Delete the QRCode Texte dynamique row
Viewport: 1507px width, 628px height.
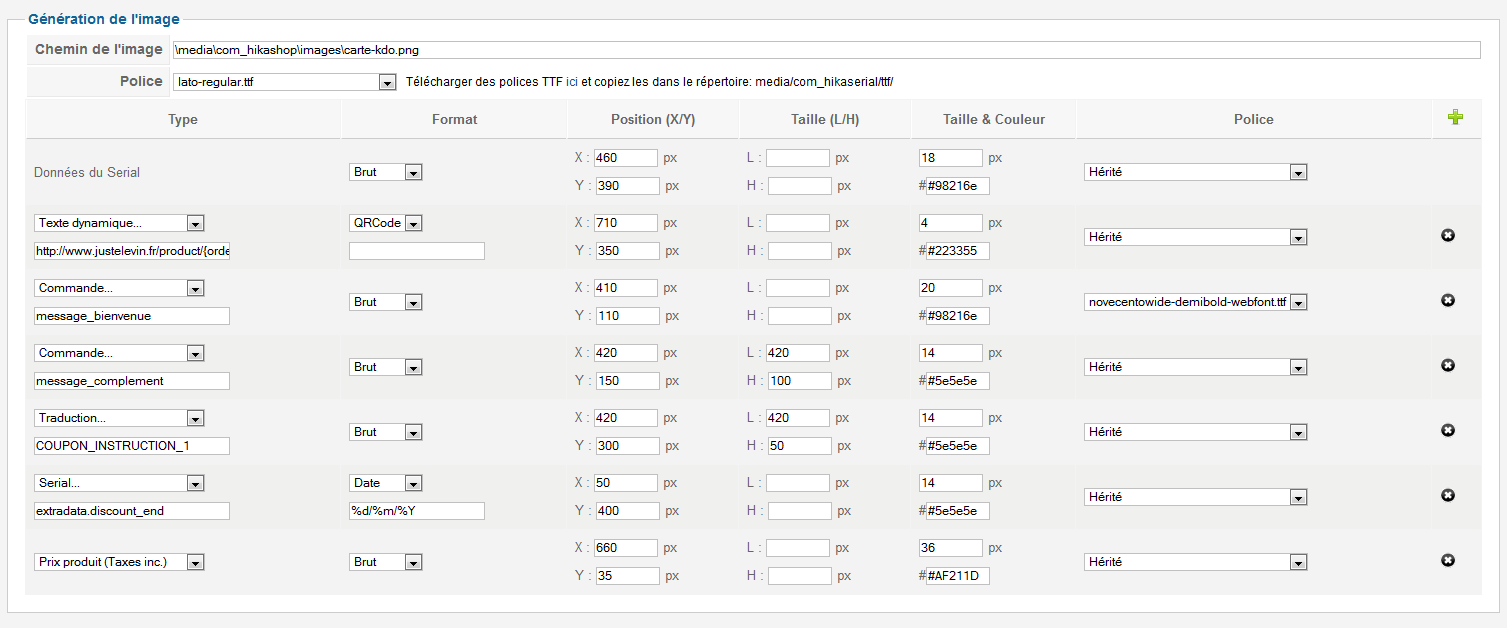click(x=1447, y=235)
